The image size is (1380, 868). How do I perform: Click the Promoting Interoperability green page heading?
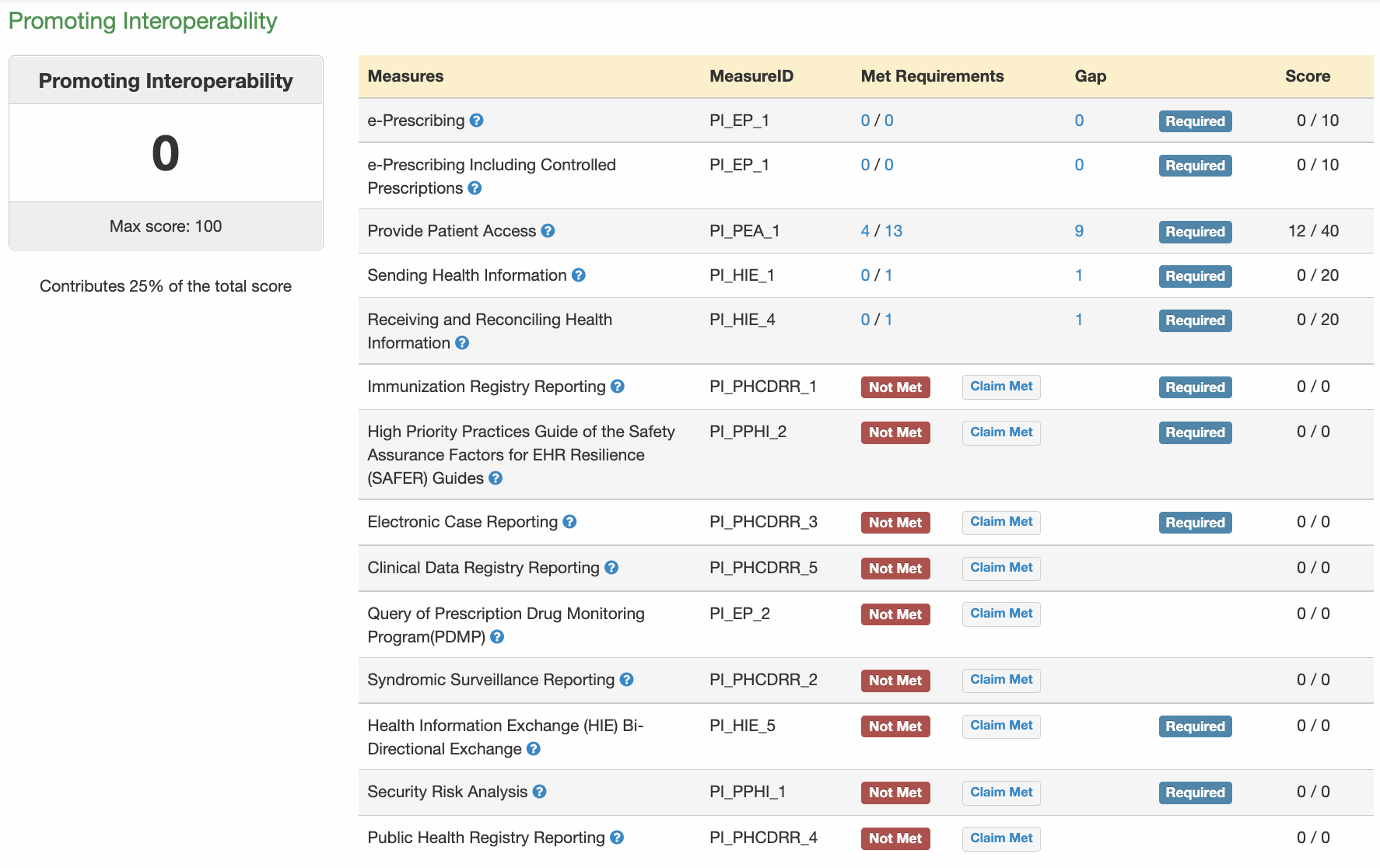[x=142, y=21]
